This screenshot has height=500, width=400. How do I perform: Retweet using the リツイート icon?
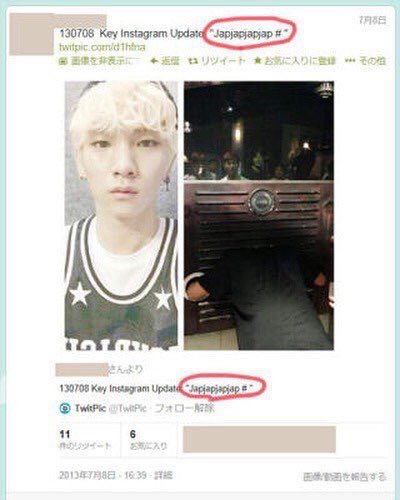point(193,61)
